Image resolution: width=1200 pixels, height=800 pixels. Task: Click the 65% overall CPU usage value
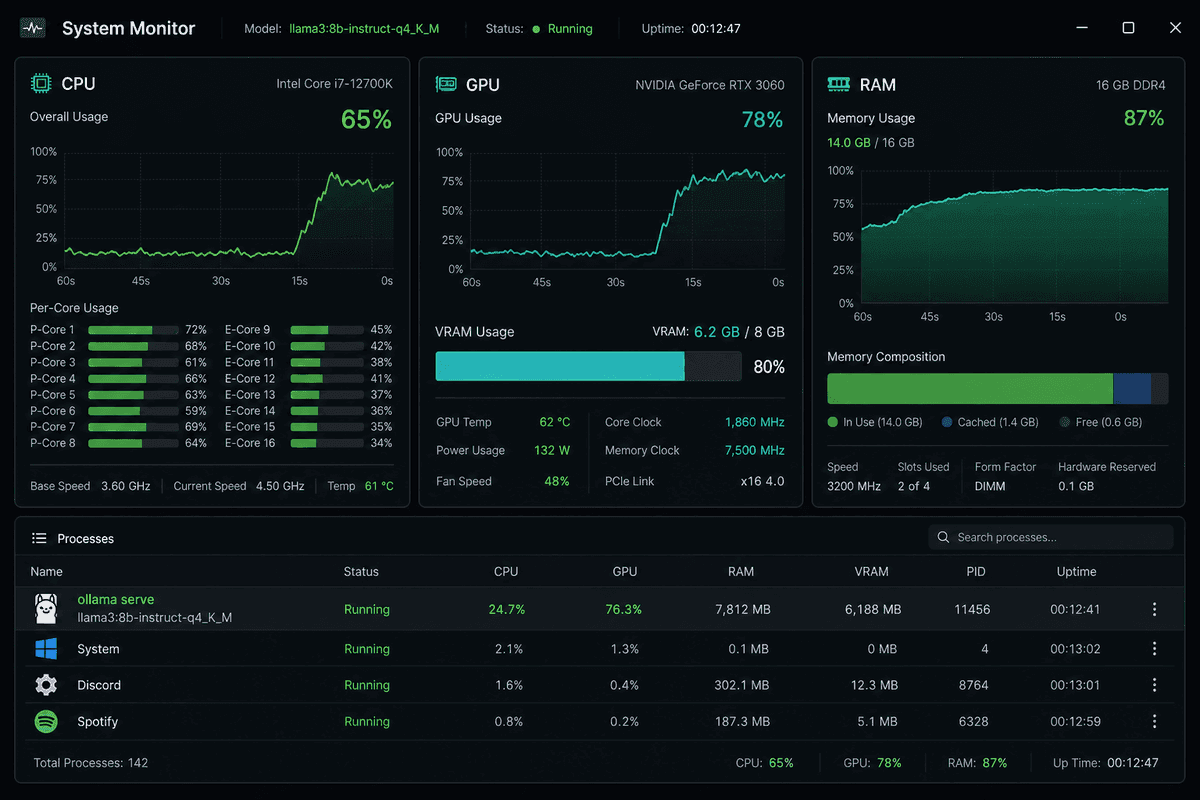366,120
